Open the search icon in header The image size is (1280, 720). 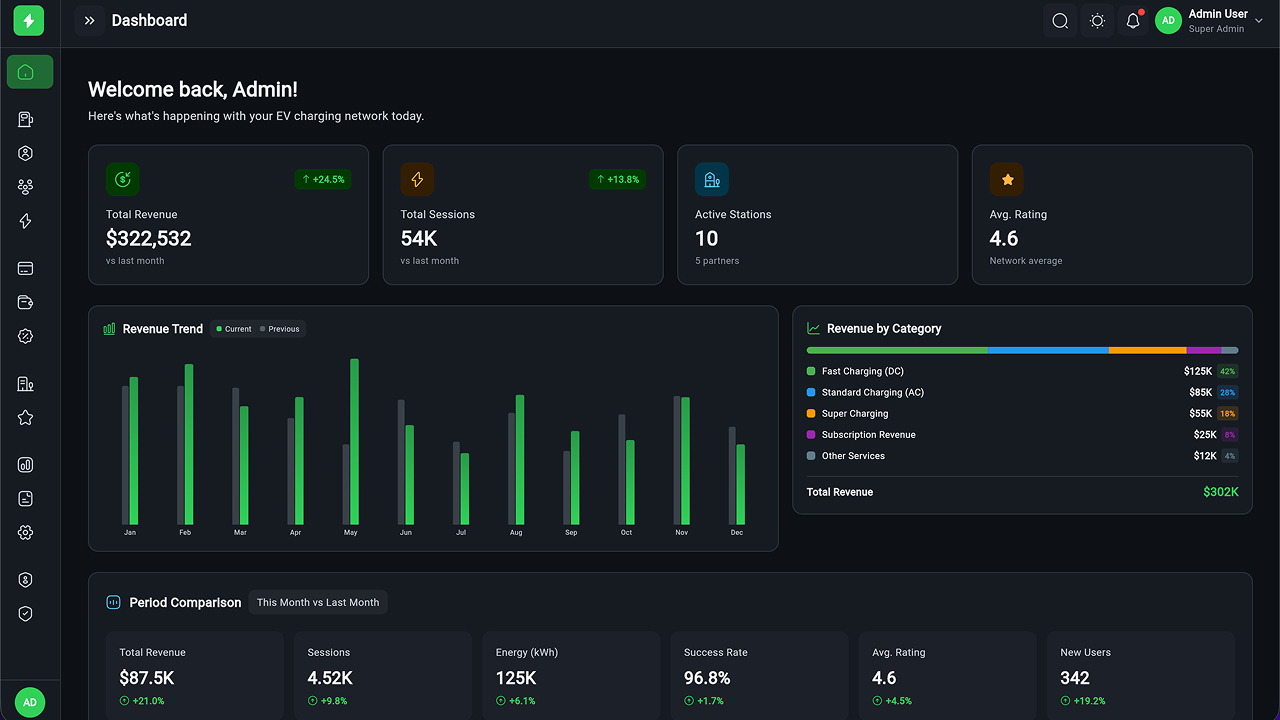tap(1061, 21)
